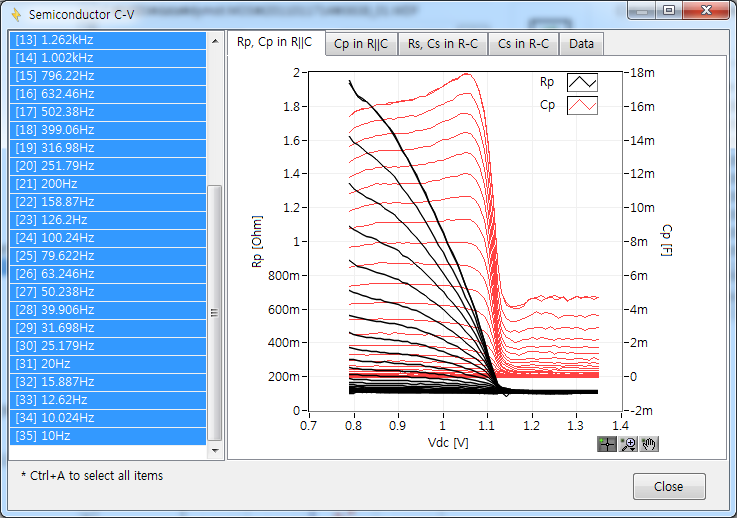
Task: Click the Cp red plot legend icon
Action: 582,105
